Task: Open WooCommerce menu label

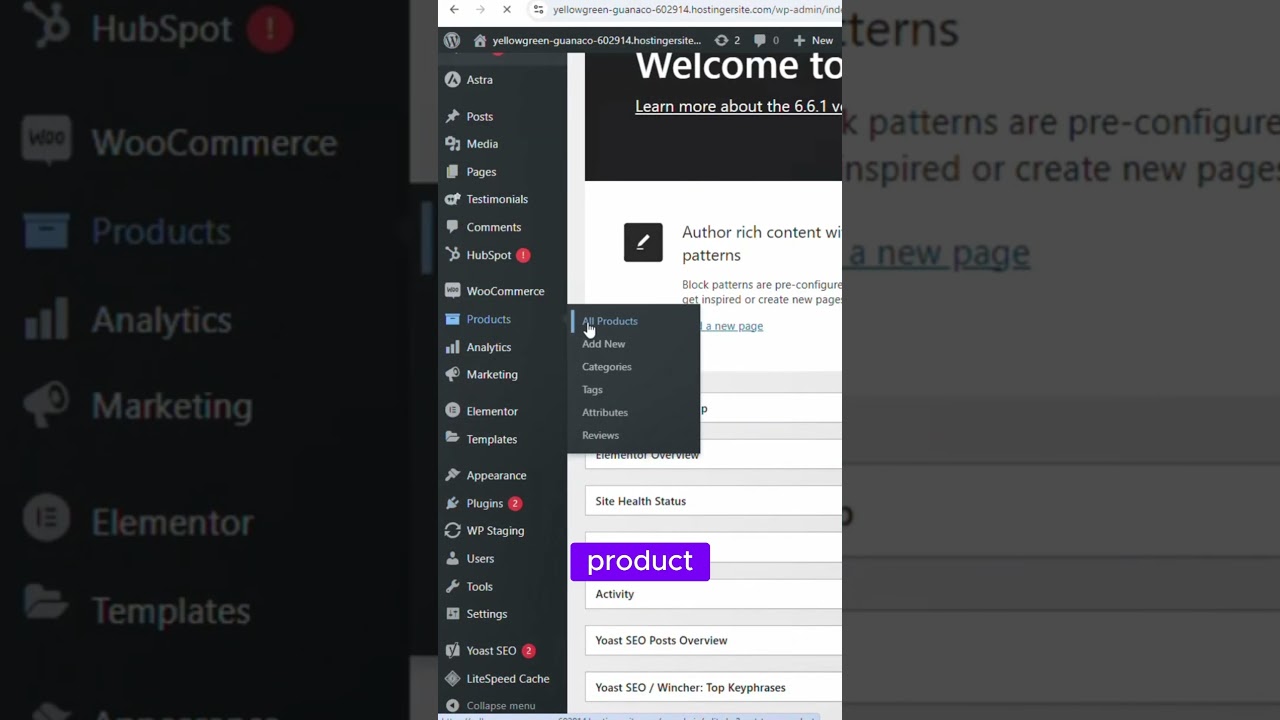Action: point(505,291)
